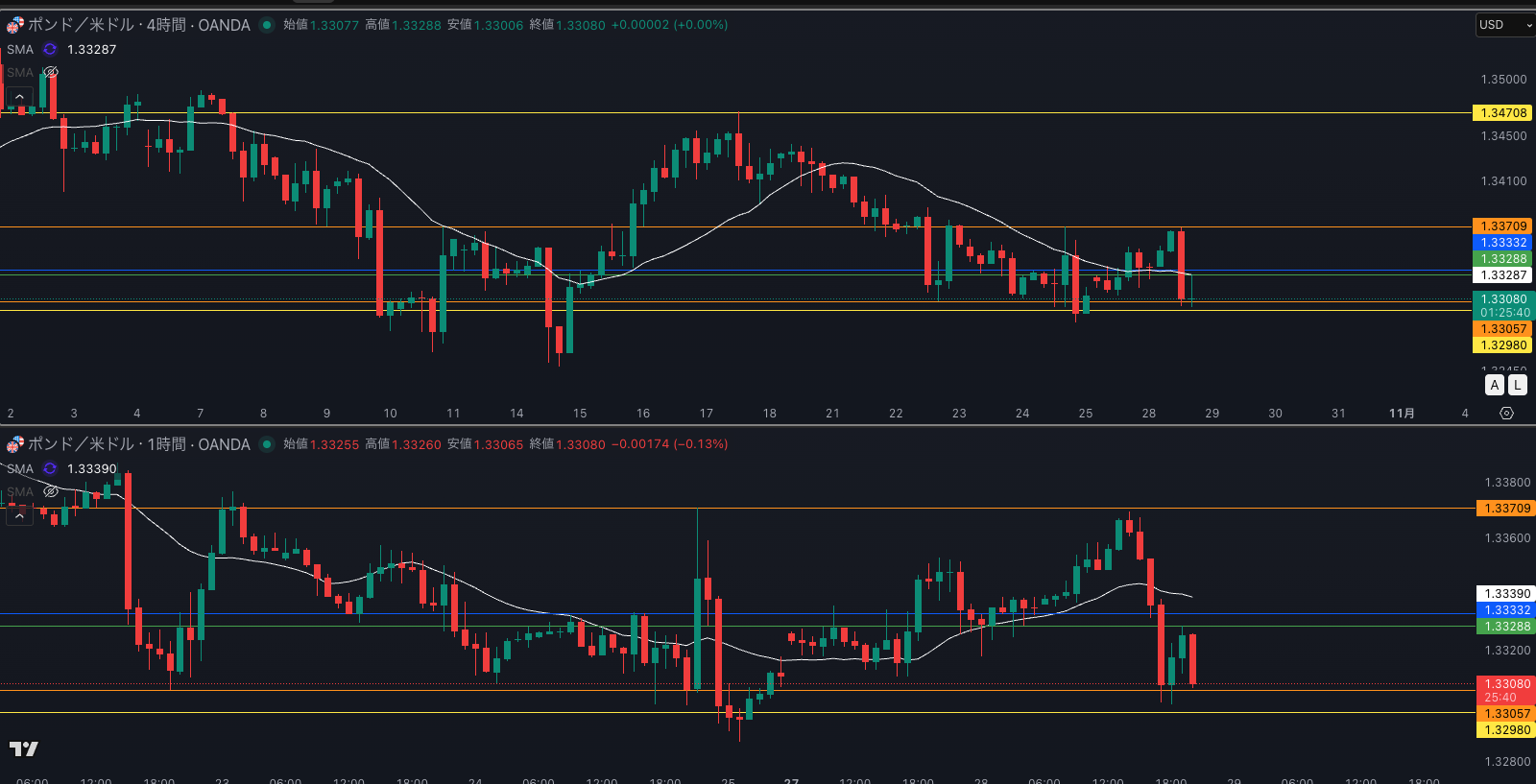The width and height of the screenshot is (1536, 784).
Task: Click the green market status dot in the 1-hour chart
Action: pyautogui.click(x=267, y=444)
